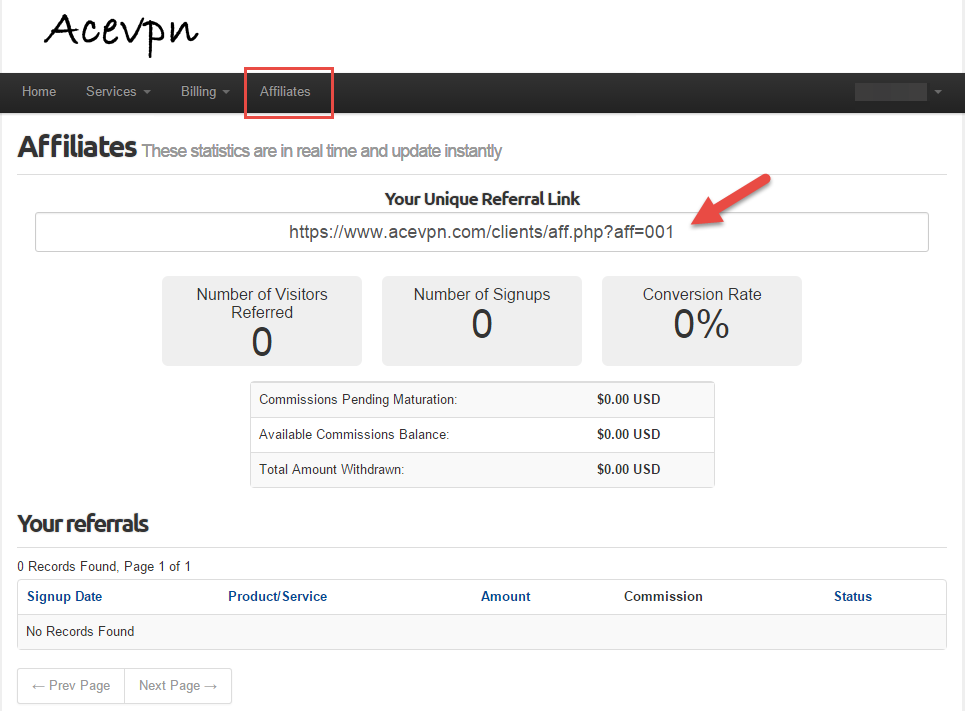Image resolution: width=965 pixels, height=711 pixels.
Task: Click the $0.00 USD Total Amount Withdrawn value
Action: click(628, 470)
